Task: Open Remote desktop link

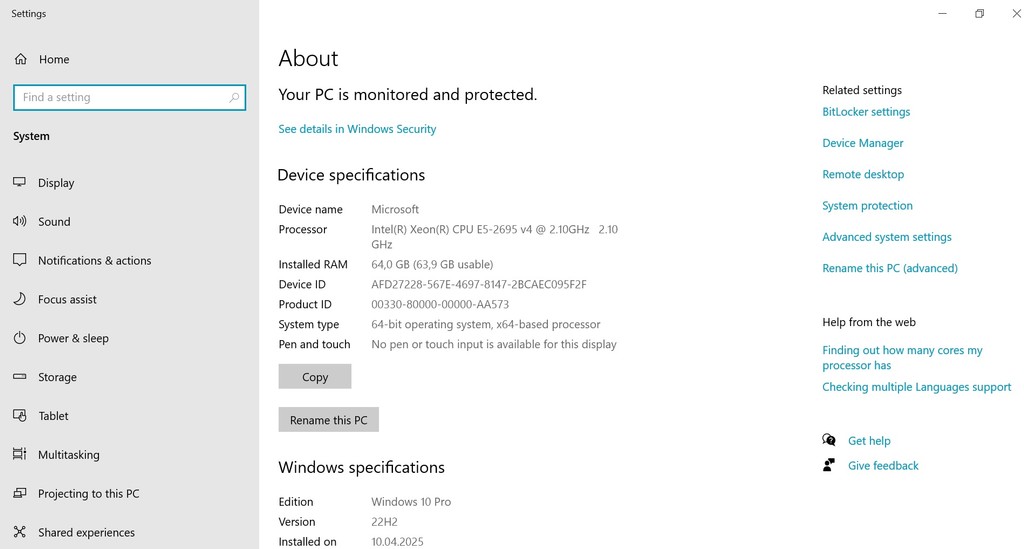Action: (863, 174)
